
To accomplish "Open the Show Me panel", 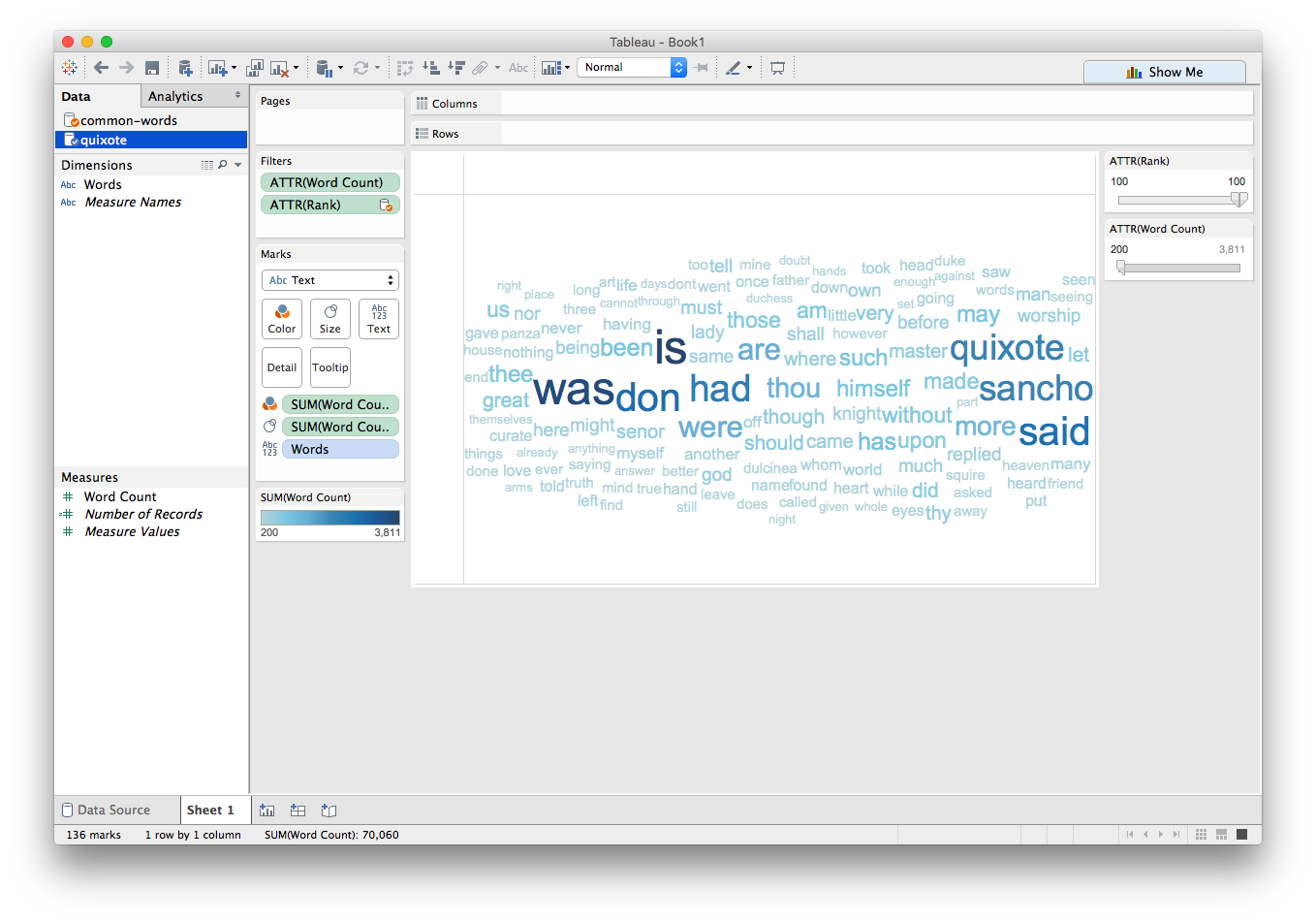I will point(1165,72).
